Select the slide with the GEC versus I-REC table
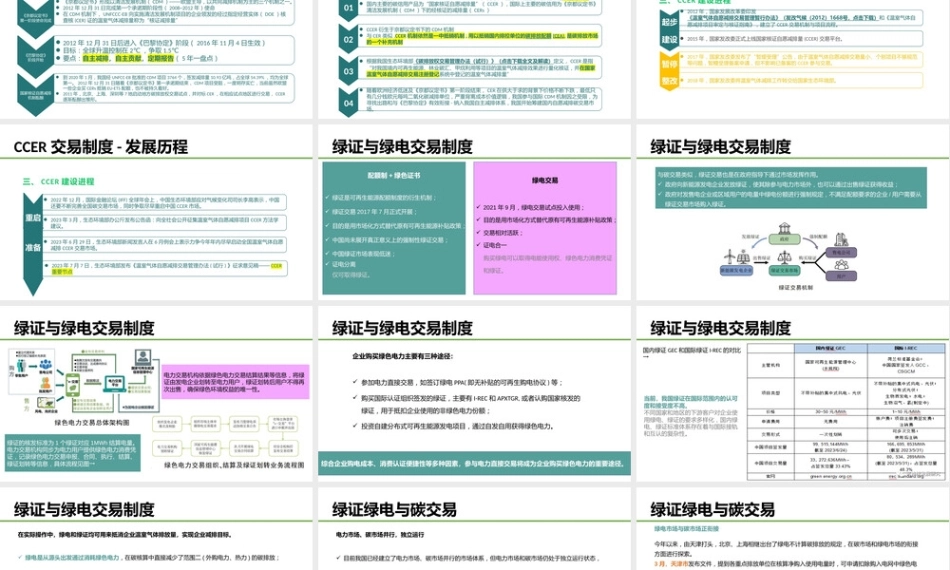Image resolution: width=950 pixels, height=570 pixels. (x=793, y=394)
